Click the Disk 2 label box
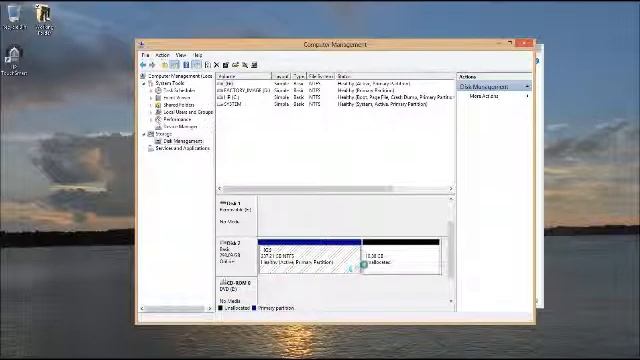Viewport: 640px width, 360px height. pos(236,256)
